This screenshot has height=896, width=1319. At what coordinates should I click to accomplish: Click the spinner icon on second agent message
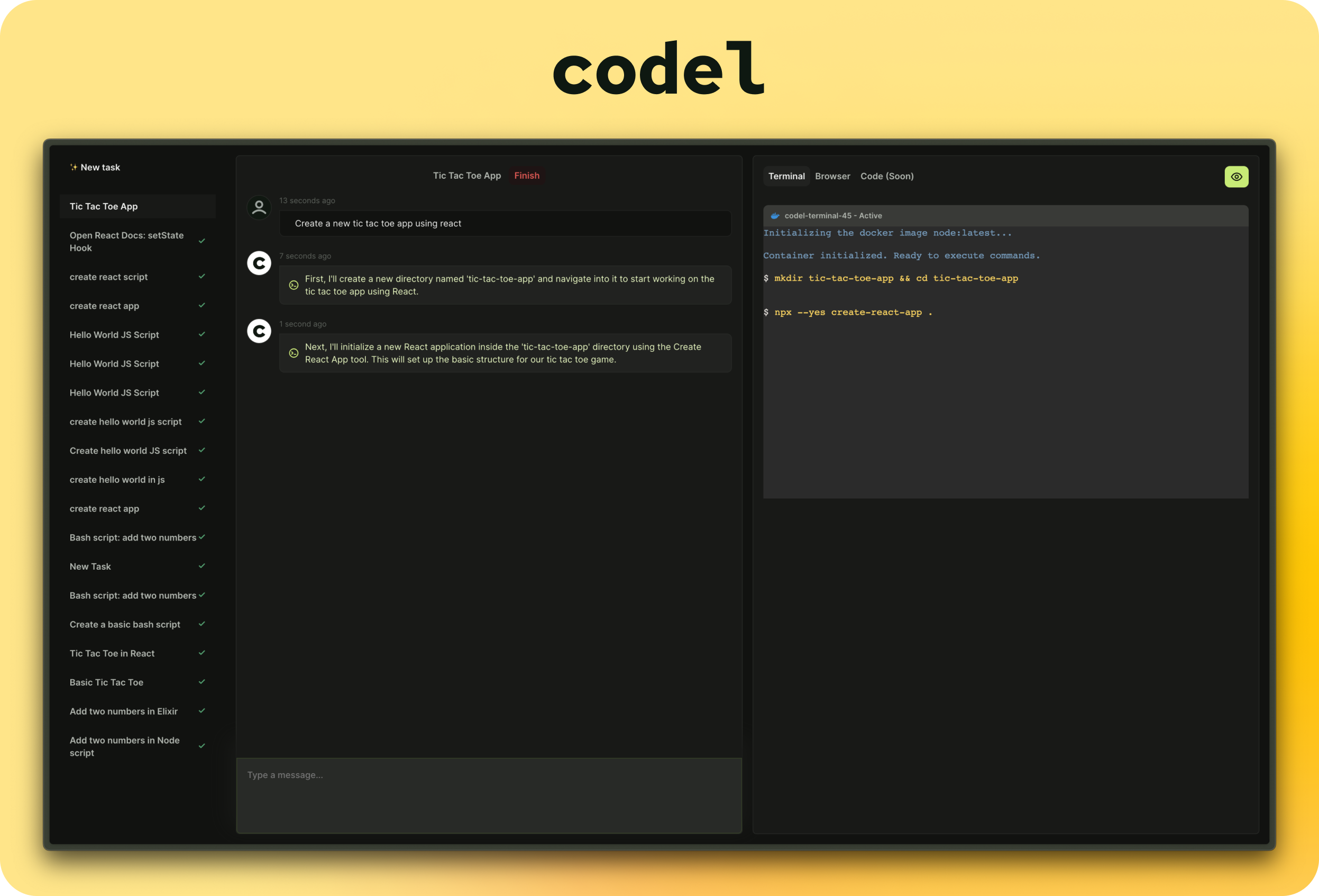click(x=292, y=352)
